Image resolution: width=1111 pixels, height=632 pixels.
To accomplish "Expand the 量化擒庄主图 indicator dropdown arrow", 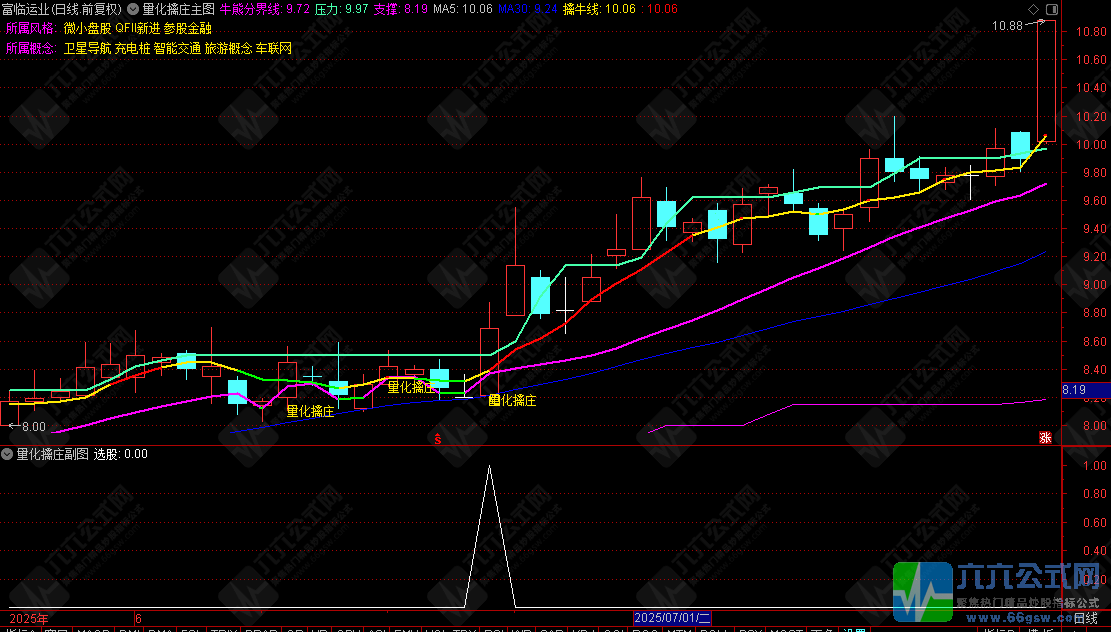I will coord(132,9).
